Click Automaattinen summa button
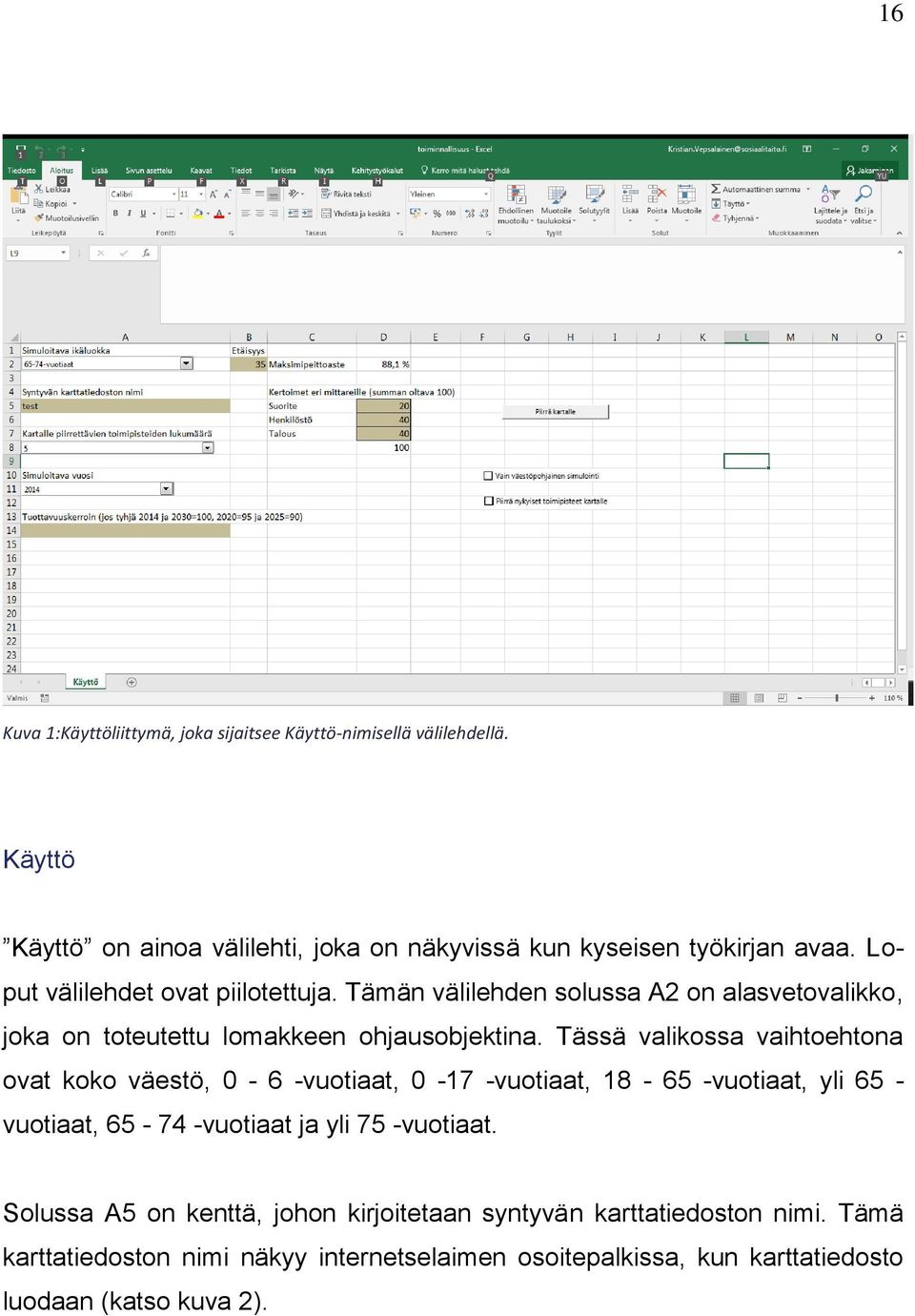The image size is (915, 1316). coord(756,190)
